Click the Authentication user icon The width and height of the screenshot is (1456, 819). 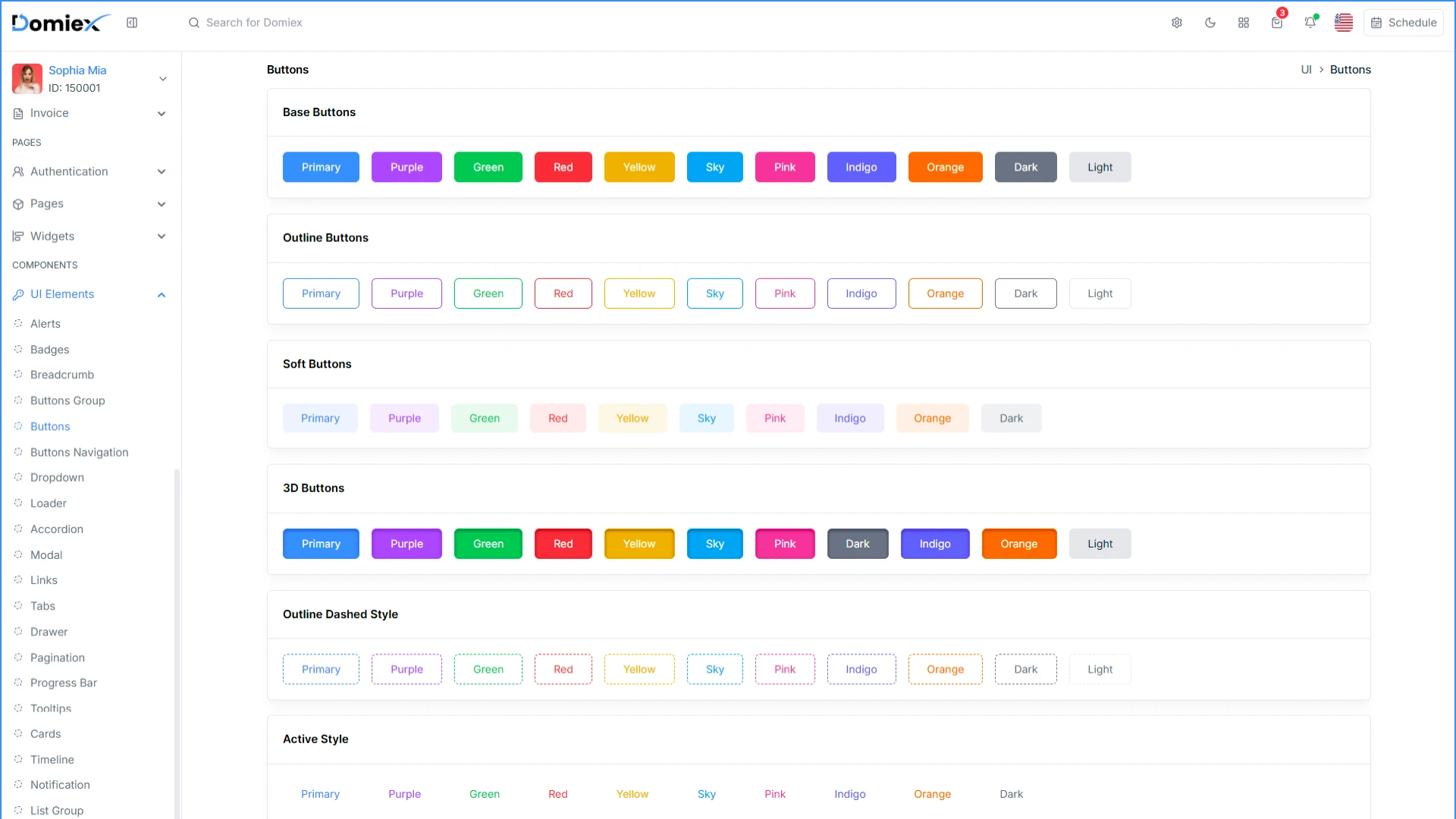(18, 172)
